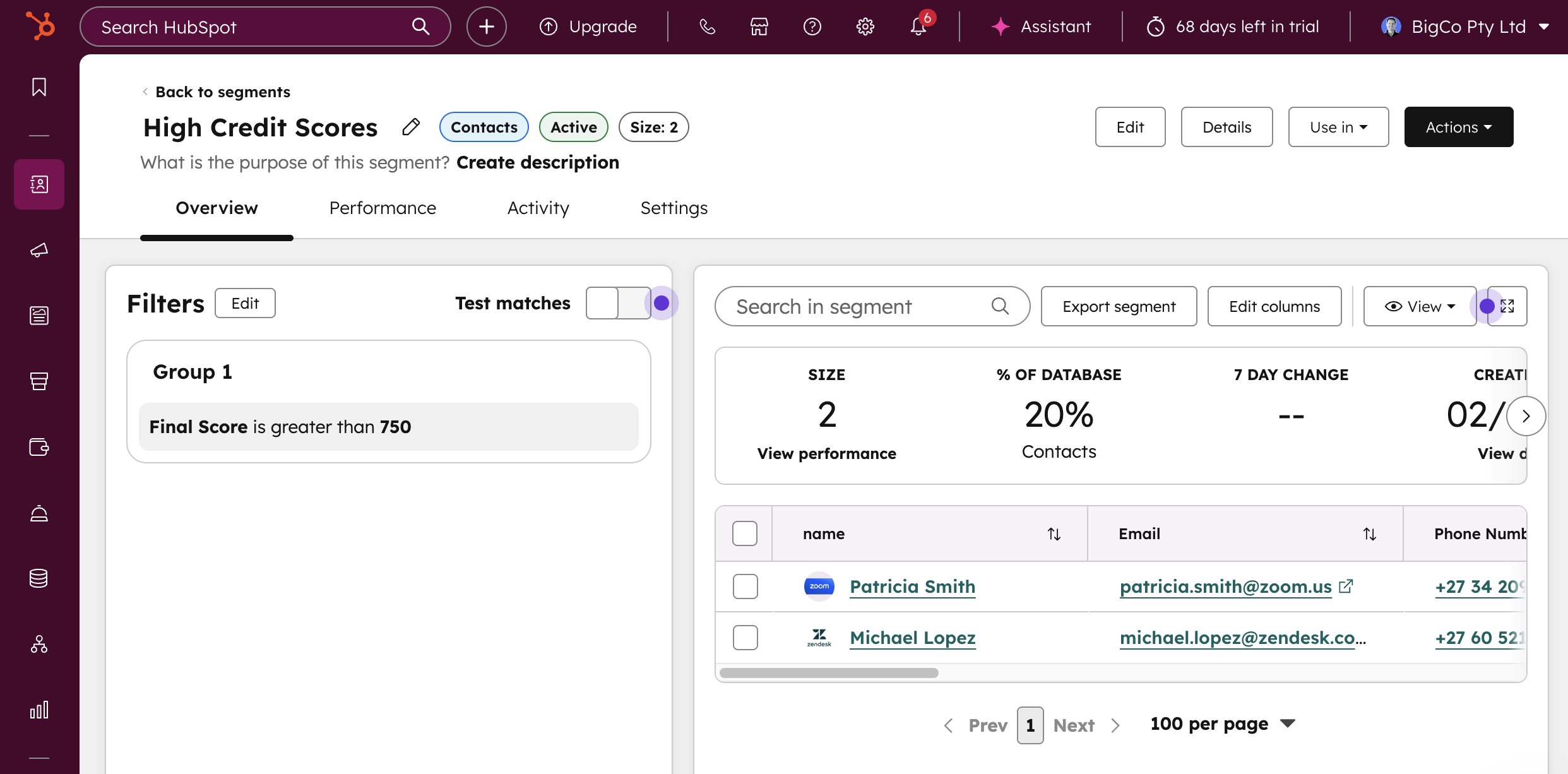Open the Actions dropdown

coord(1458,127)
